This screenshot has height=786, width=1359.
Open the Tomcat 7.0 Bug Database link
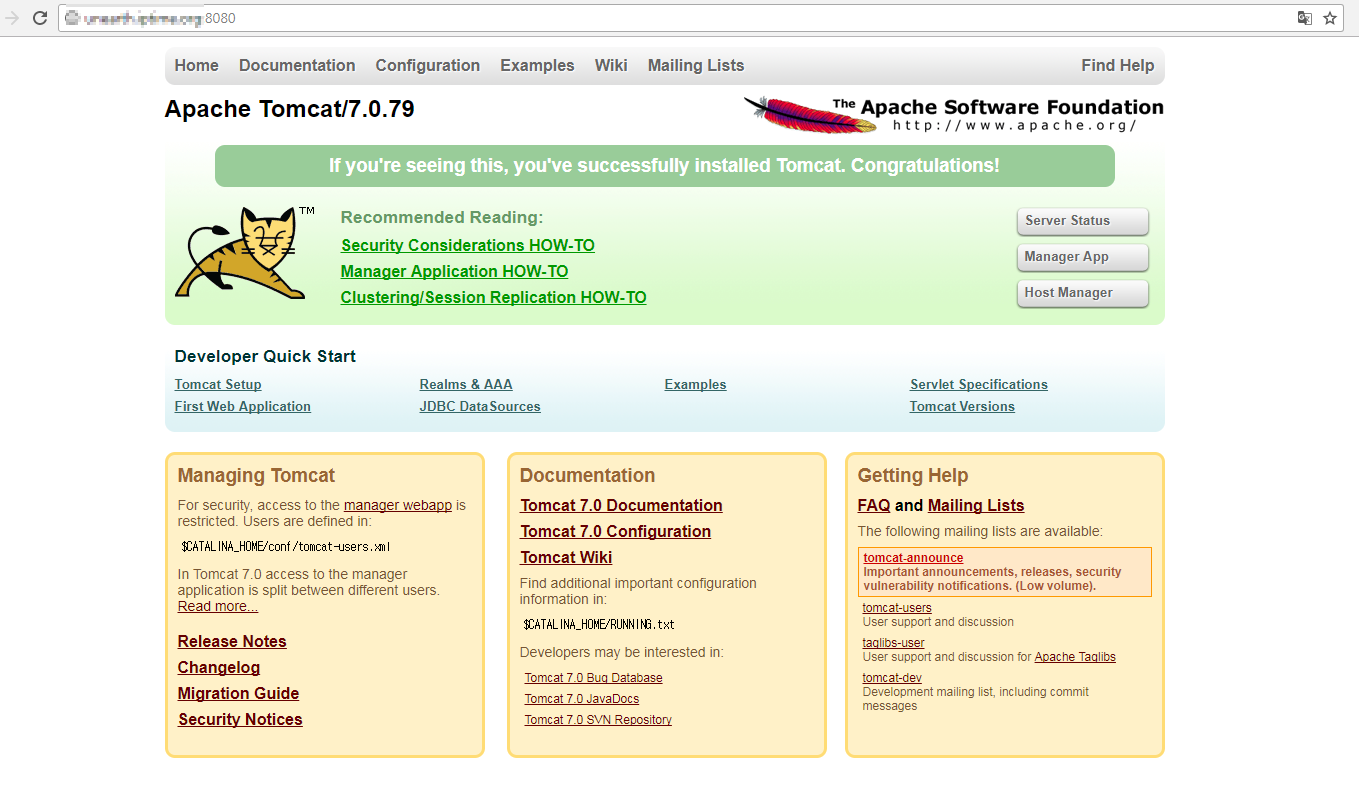tap(594, 678)
